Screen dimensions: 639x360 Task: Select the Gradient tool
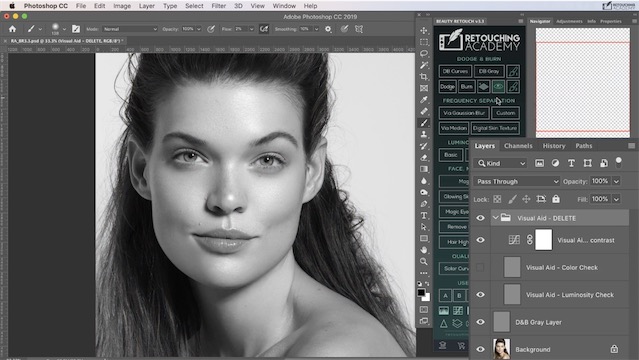pos(424,169)
